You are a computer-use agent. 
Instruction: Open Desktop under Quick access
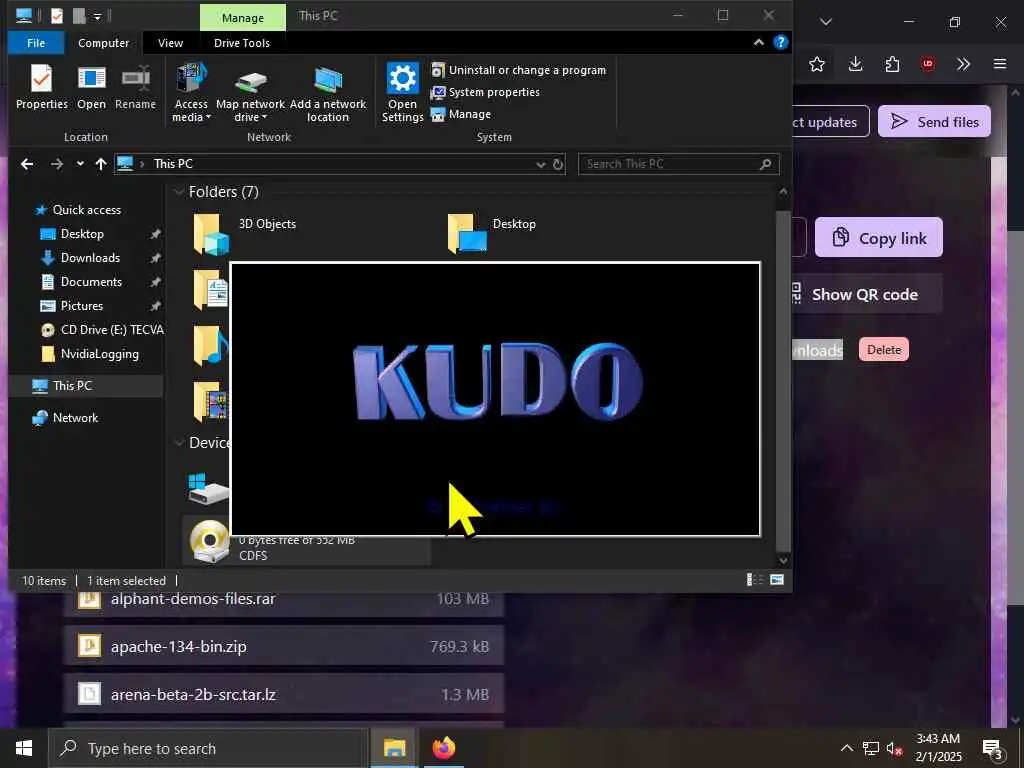pos(82,234)
